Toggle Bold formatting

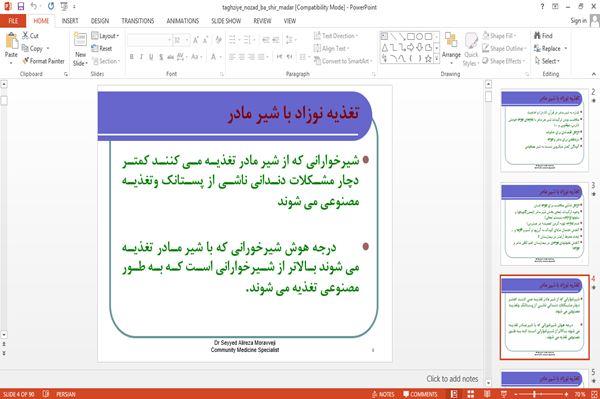(132, 57)
